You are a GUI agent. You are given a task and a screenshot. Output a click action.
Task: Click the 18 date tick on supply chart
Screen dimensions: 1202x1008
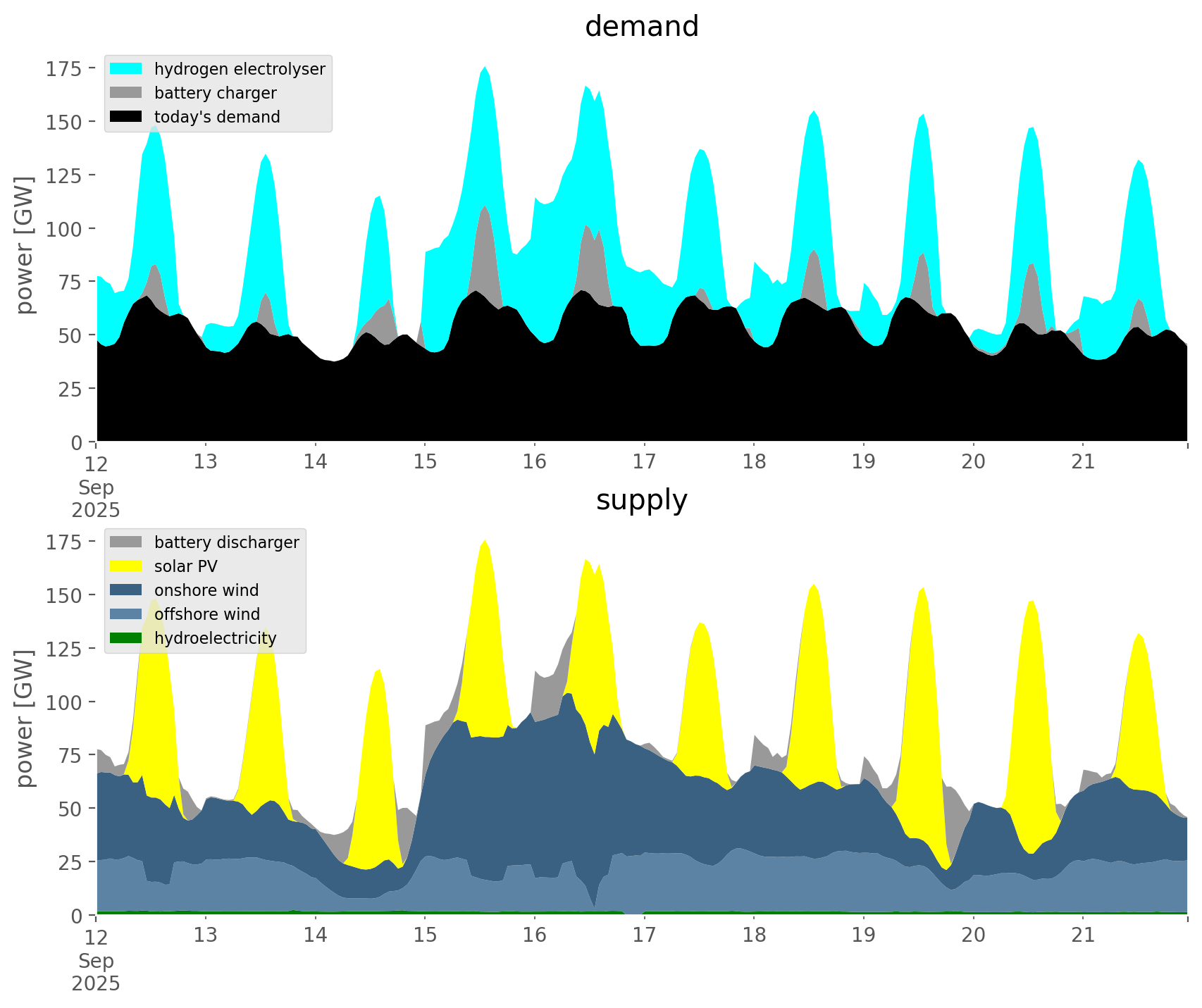[x=754, y=935]
